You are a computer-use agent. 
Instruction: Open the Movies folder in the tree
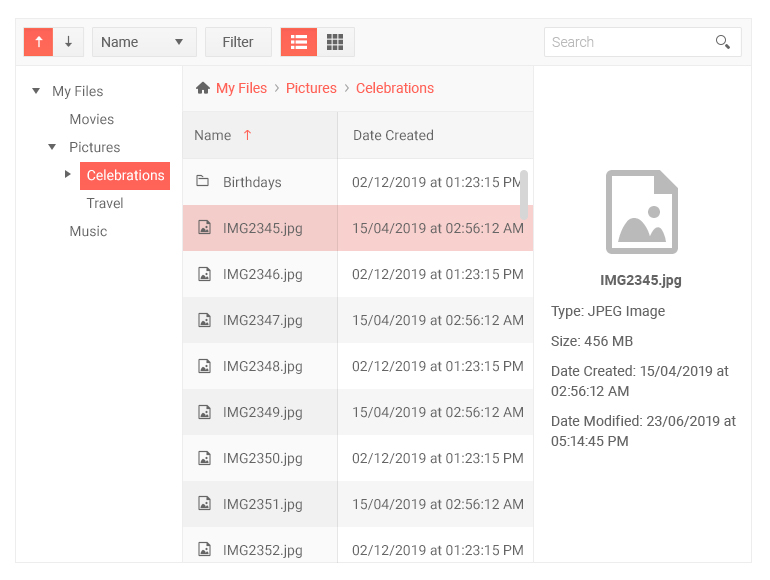pyautogui.click(x=92, y=119)
